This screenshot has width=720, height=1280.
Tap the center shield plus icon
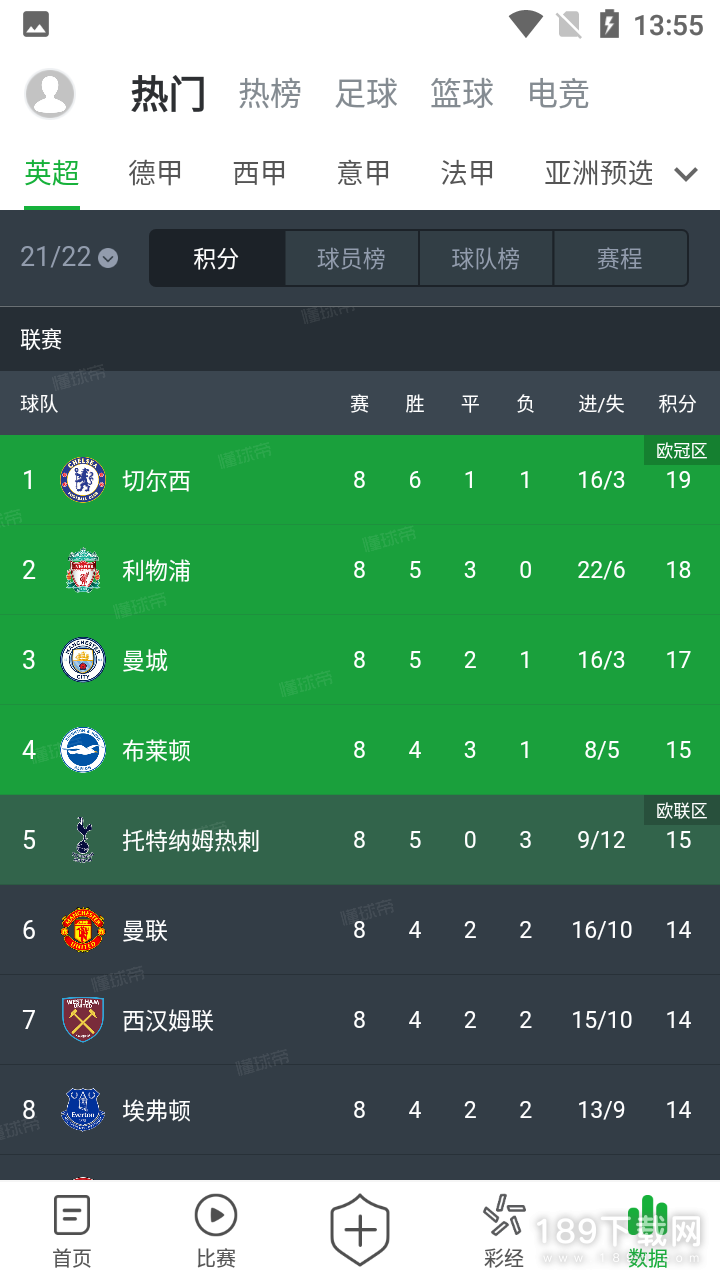(x=360, y=1229)
